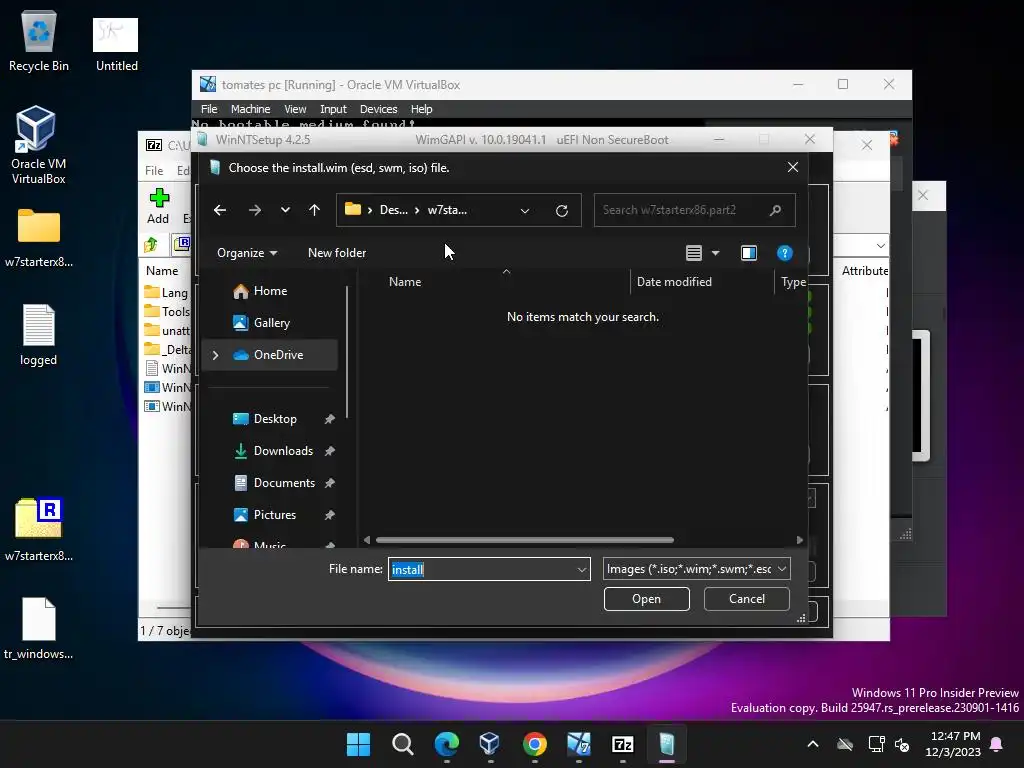Open Documents quick access folder
The width and height of the screenshot is (1024, 768).
click(x=274, y=483)
